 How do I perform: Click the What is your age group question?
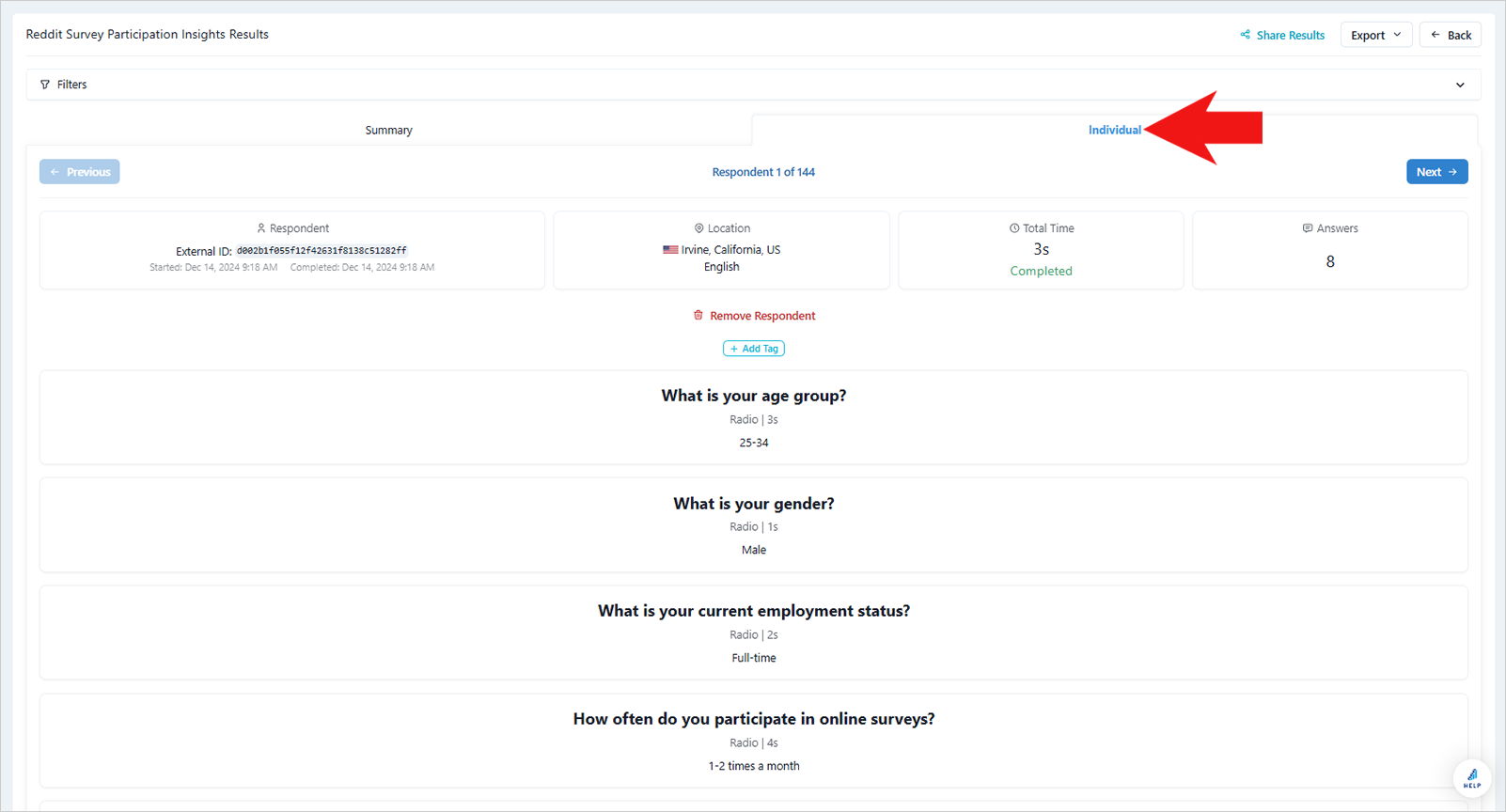[754, 396]
